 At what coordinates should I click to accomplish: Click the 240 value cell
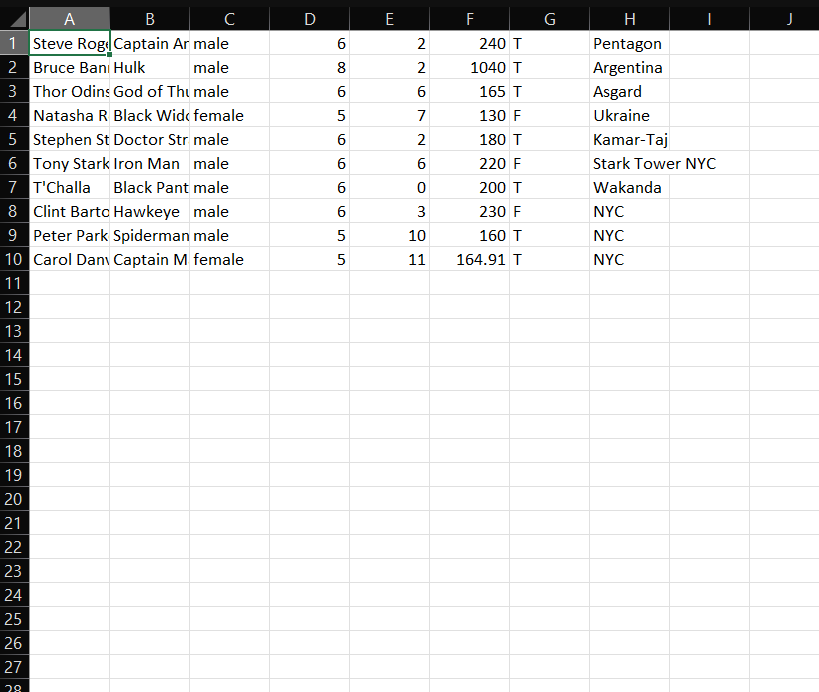(x=469, y=43)
